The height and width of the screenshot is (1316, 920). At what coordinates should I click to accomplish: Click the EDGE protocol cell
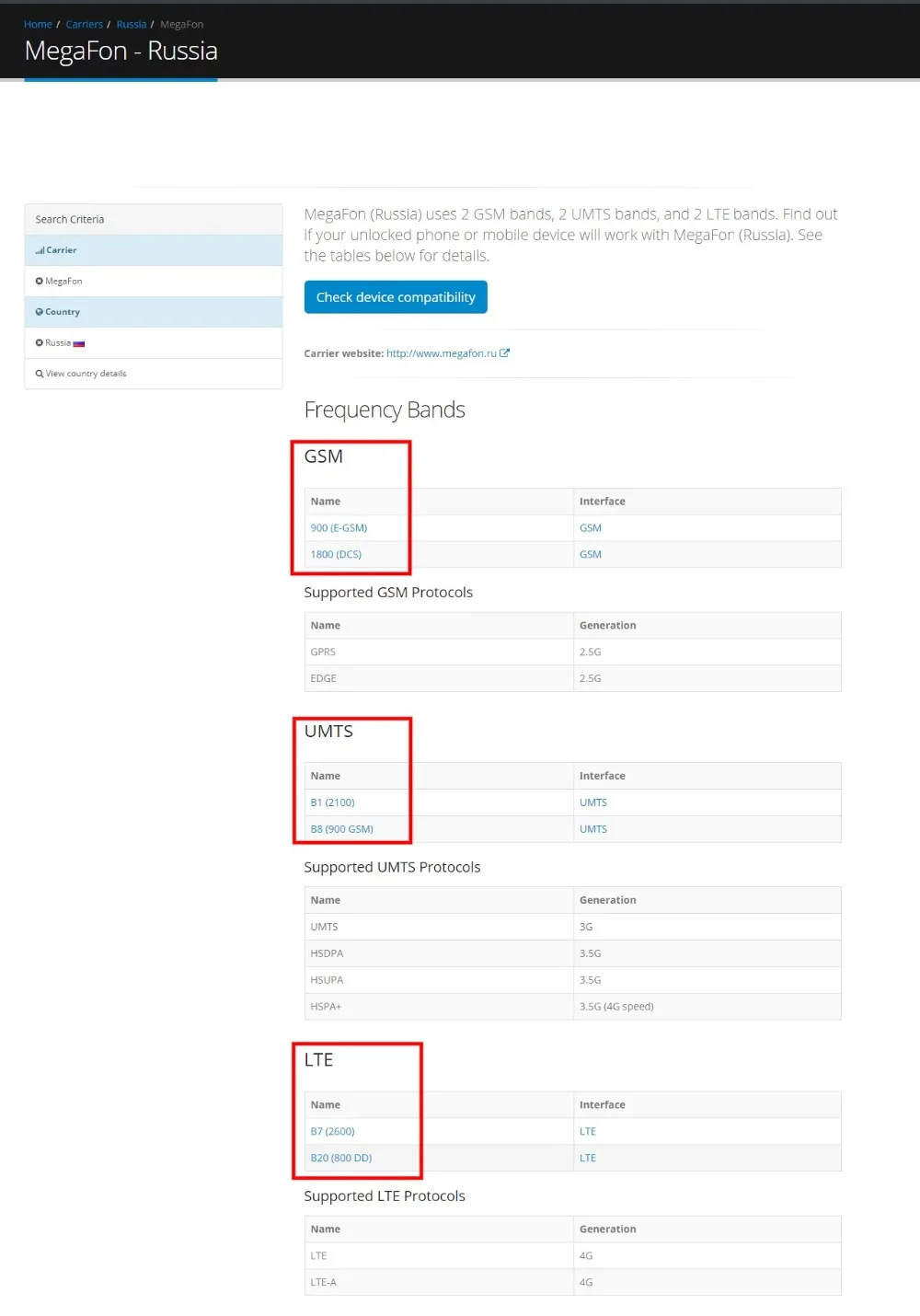(439, 679)
